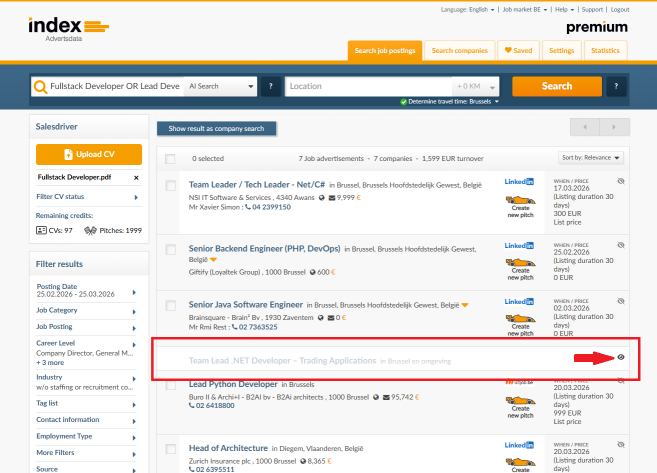The image size is (657, 473).
Task: Create new pitch for Senior Java Software Engineer
Action: 520,326
